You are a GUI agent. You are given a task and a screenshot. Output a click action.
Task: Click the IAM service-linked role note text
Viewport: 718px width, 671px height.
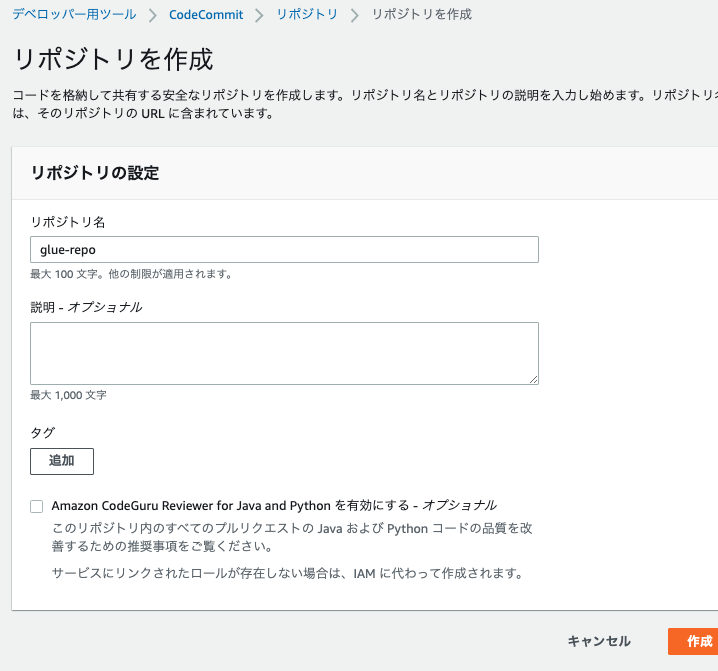click(x=288, y=573)
